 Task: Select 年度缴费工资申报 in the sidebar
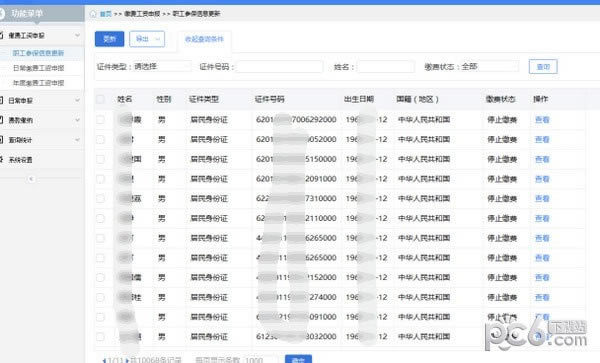38,83
